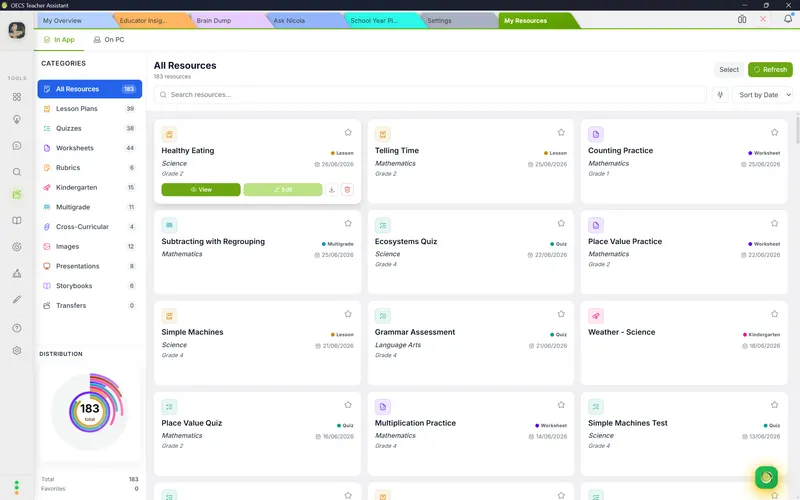
Task: Select the Multigrade category
Action: (90, 207)
